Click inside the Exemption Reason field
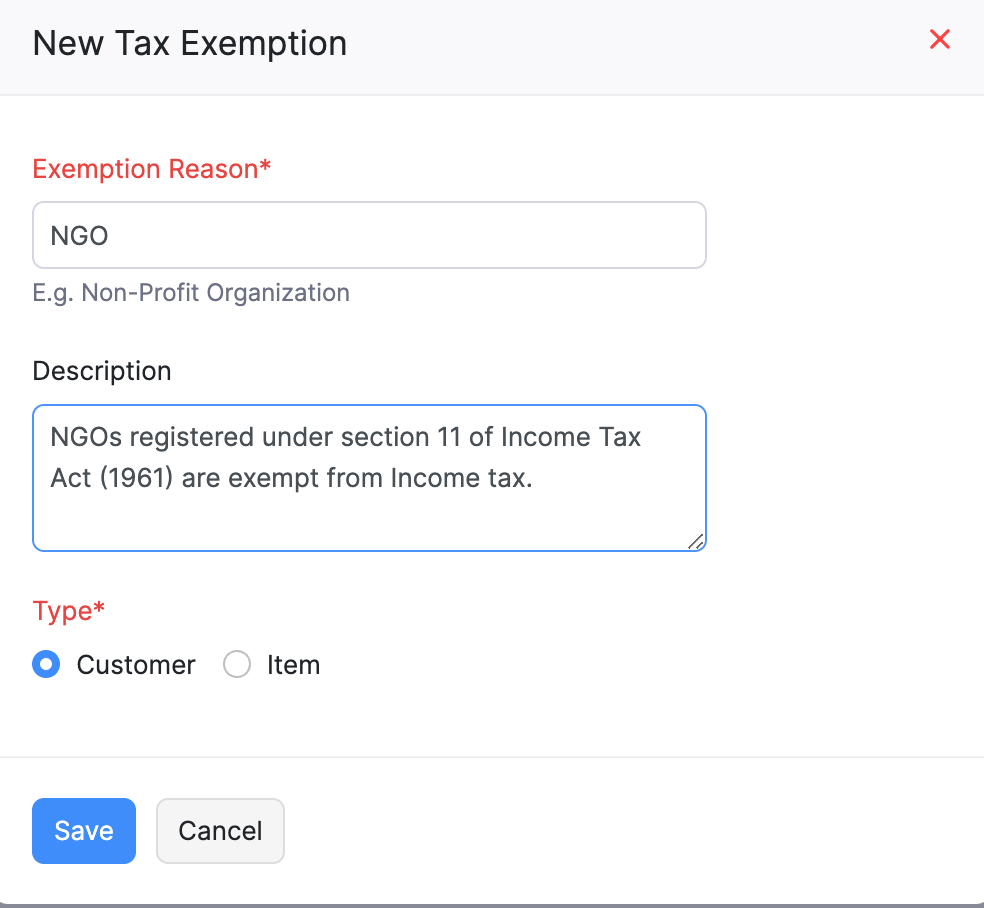Image resolution: width=984 pixels, height=908 pixels. point(369,235)
